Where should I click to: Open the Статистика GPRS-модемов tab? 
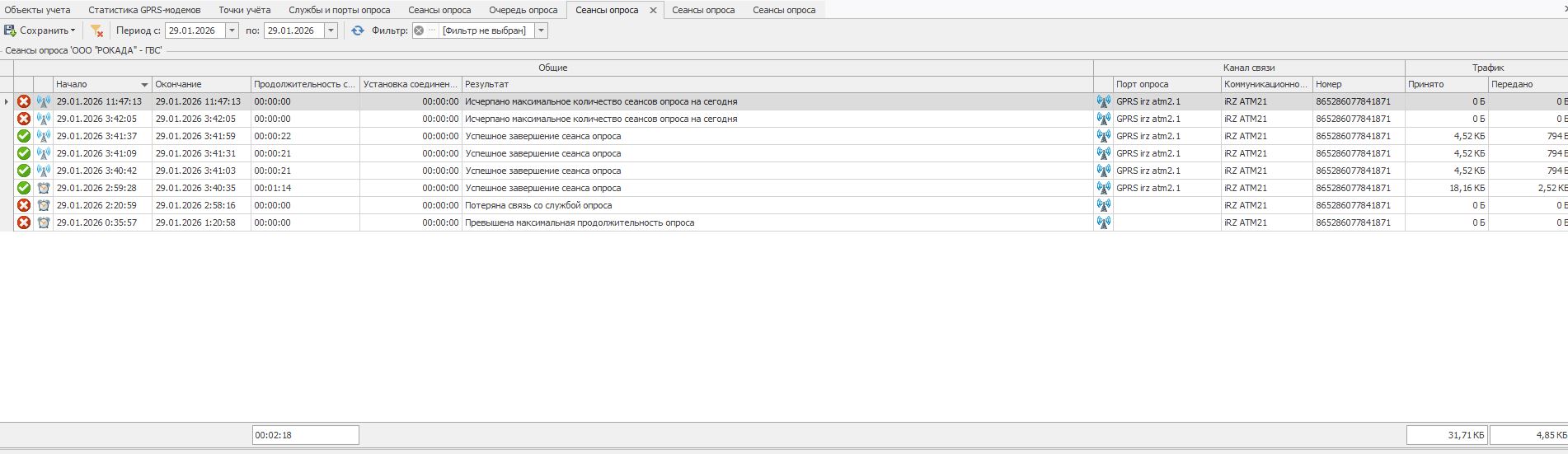coord(144,10)
